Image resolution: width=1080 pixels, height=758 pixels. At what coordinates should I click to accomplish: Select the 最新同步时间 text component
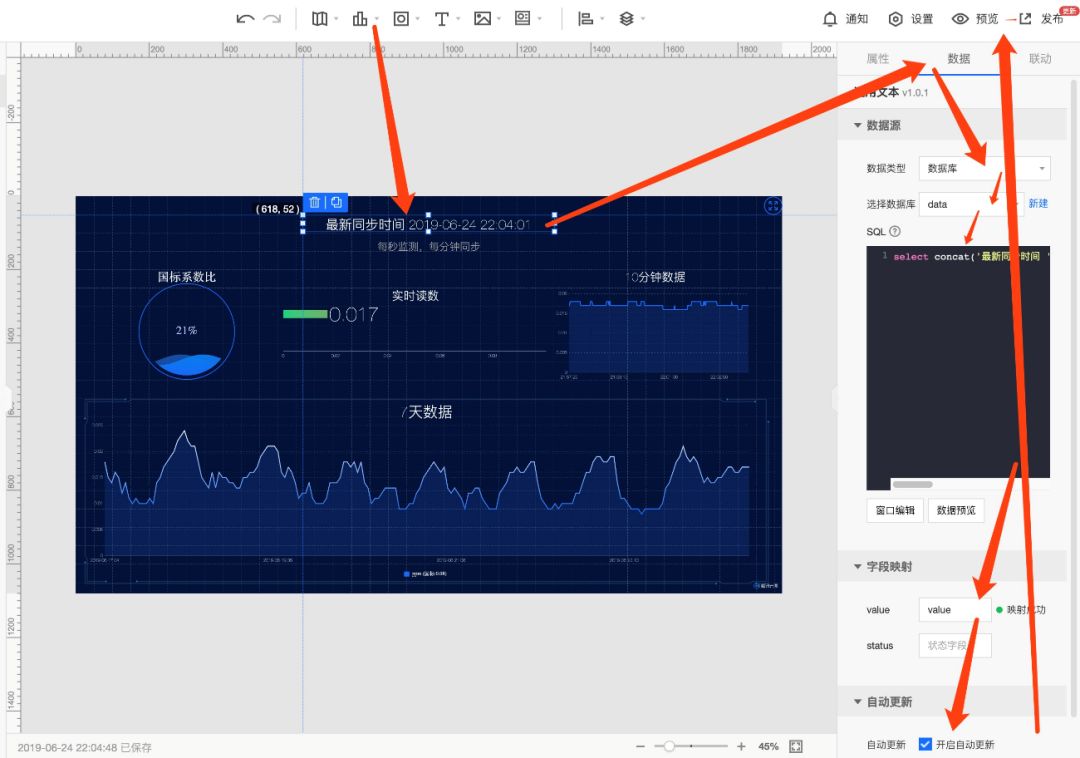pos(428,224)
